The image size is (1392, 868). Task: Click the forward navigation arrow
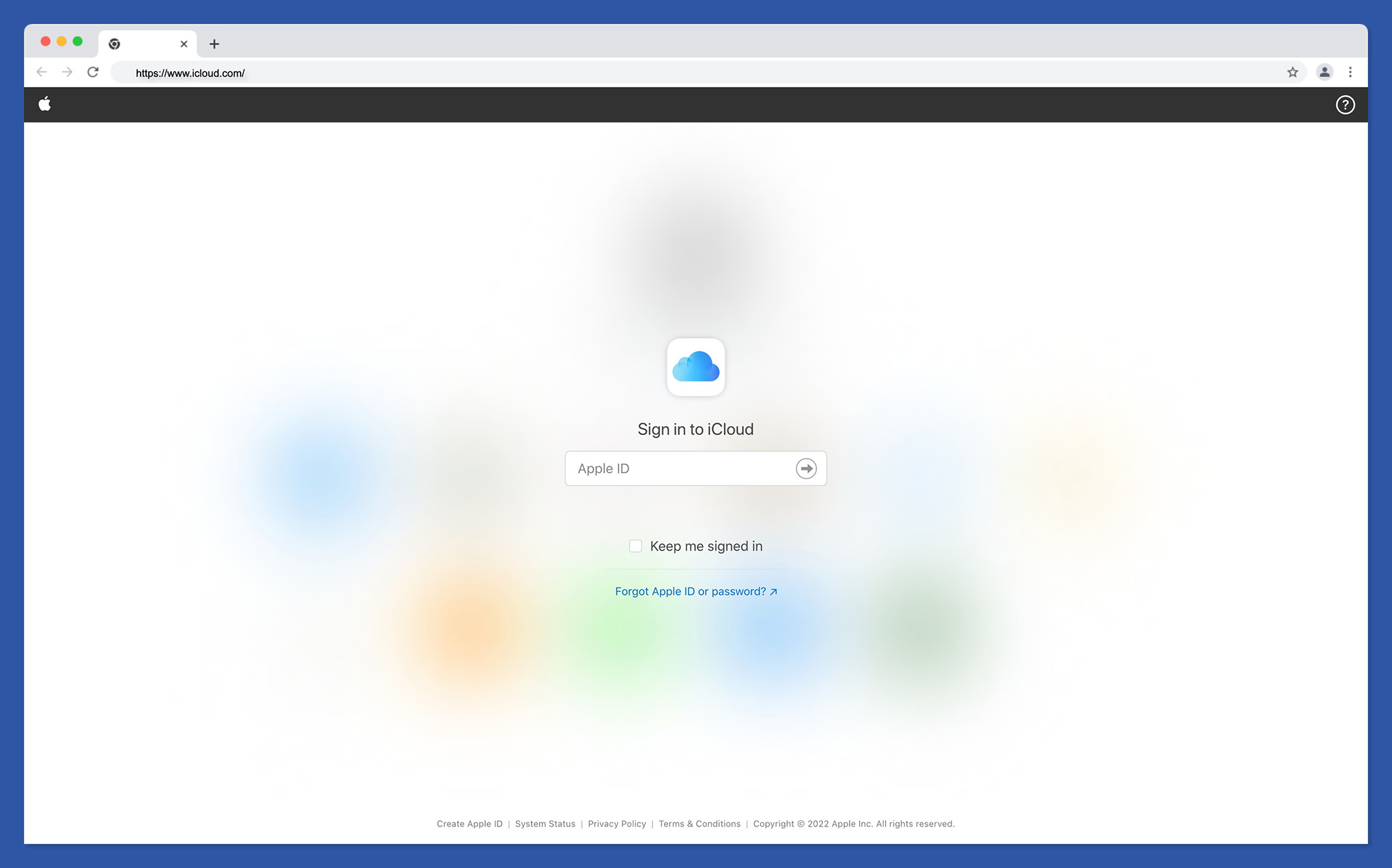[x=67, y=72]
